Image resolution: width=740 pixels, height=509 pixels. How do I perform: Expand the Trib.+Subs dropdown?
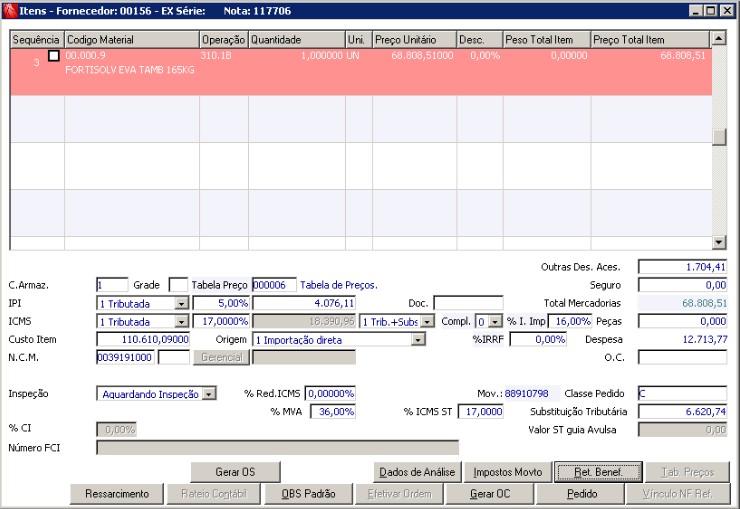427,322
